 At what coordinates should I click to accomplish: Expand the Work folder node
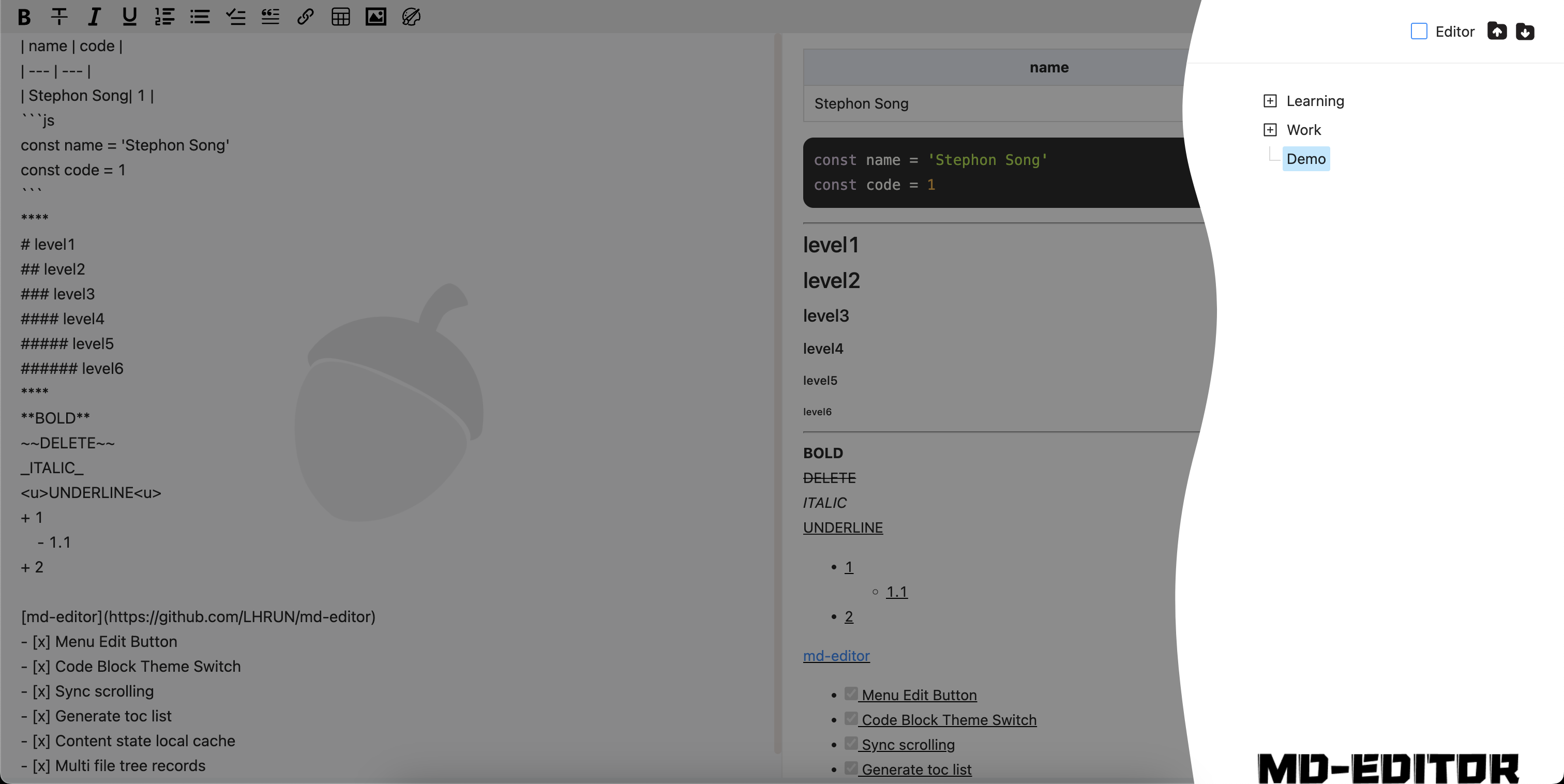[1270, 130]
